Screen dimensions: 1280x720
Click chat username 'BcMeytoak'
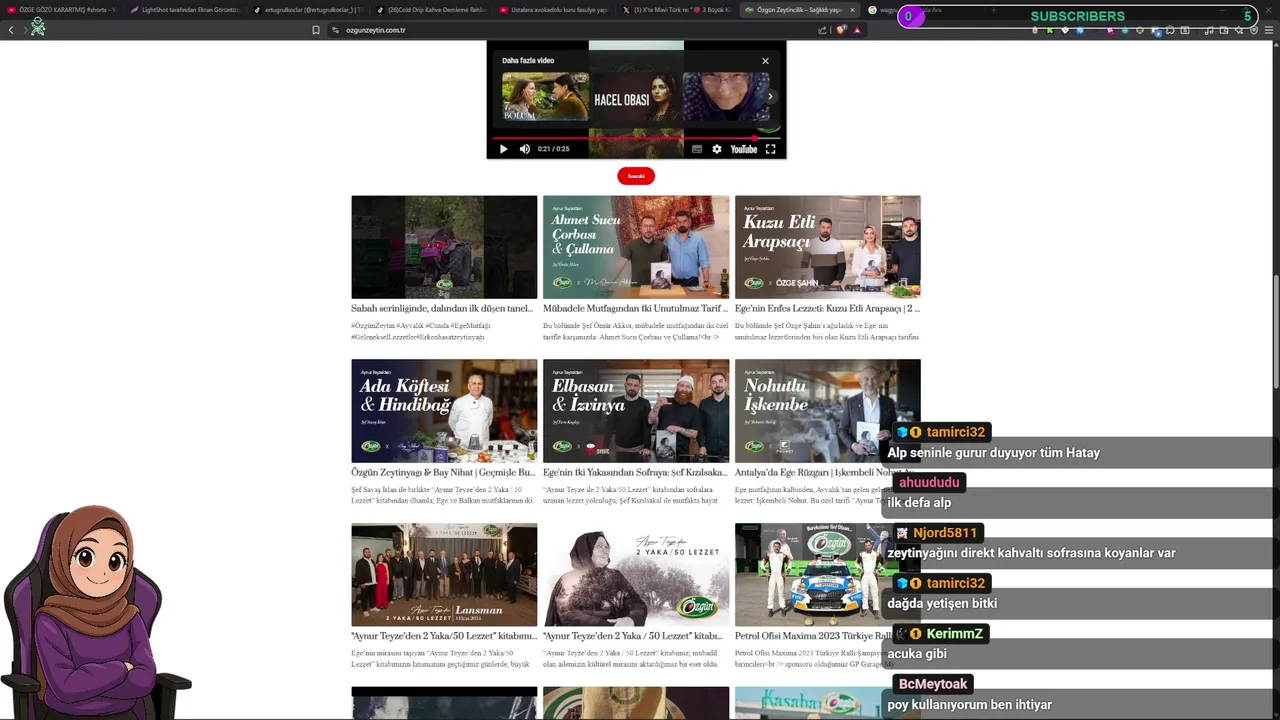click(933, 684)
